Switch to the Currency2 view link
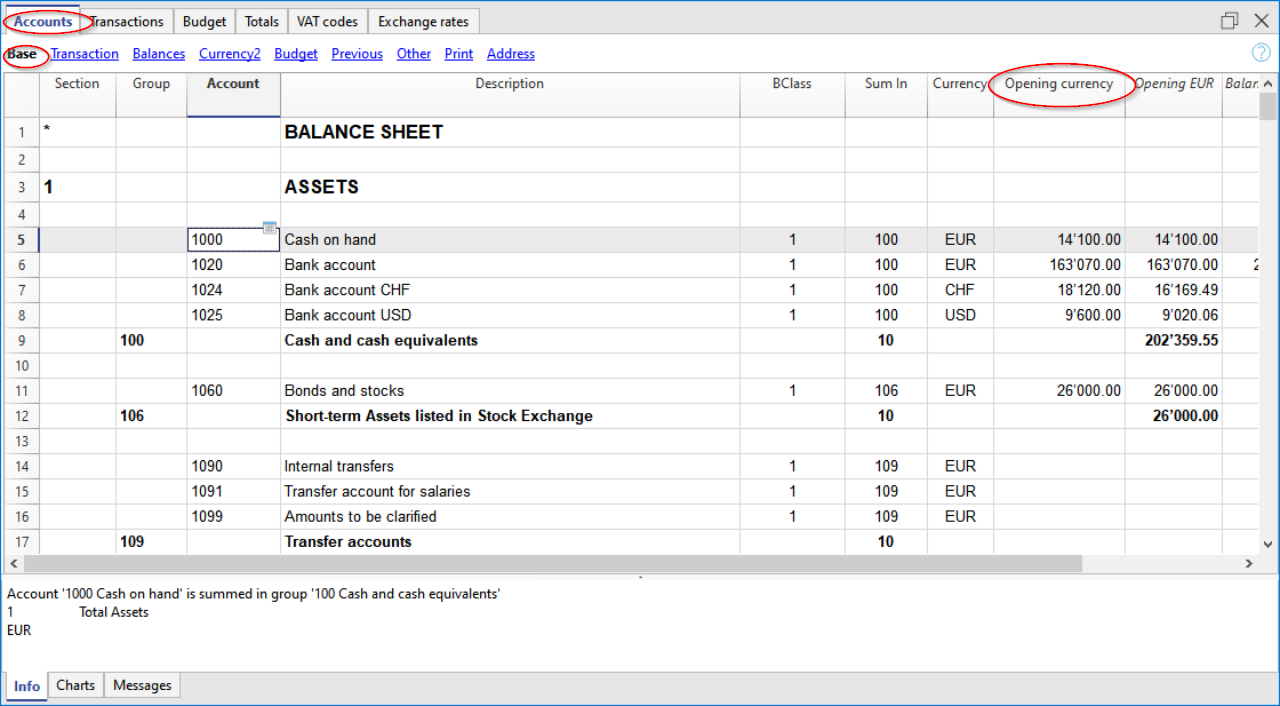This screenshot has width=1280, height=706. pos(229,54)
